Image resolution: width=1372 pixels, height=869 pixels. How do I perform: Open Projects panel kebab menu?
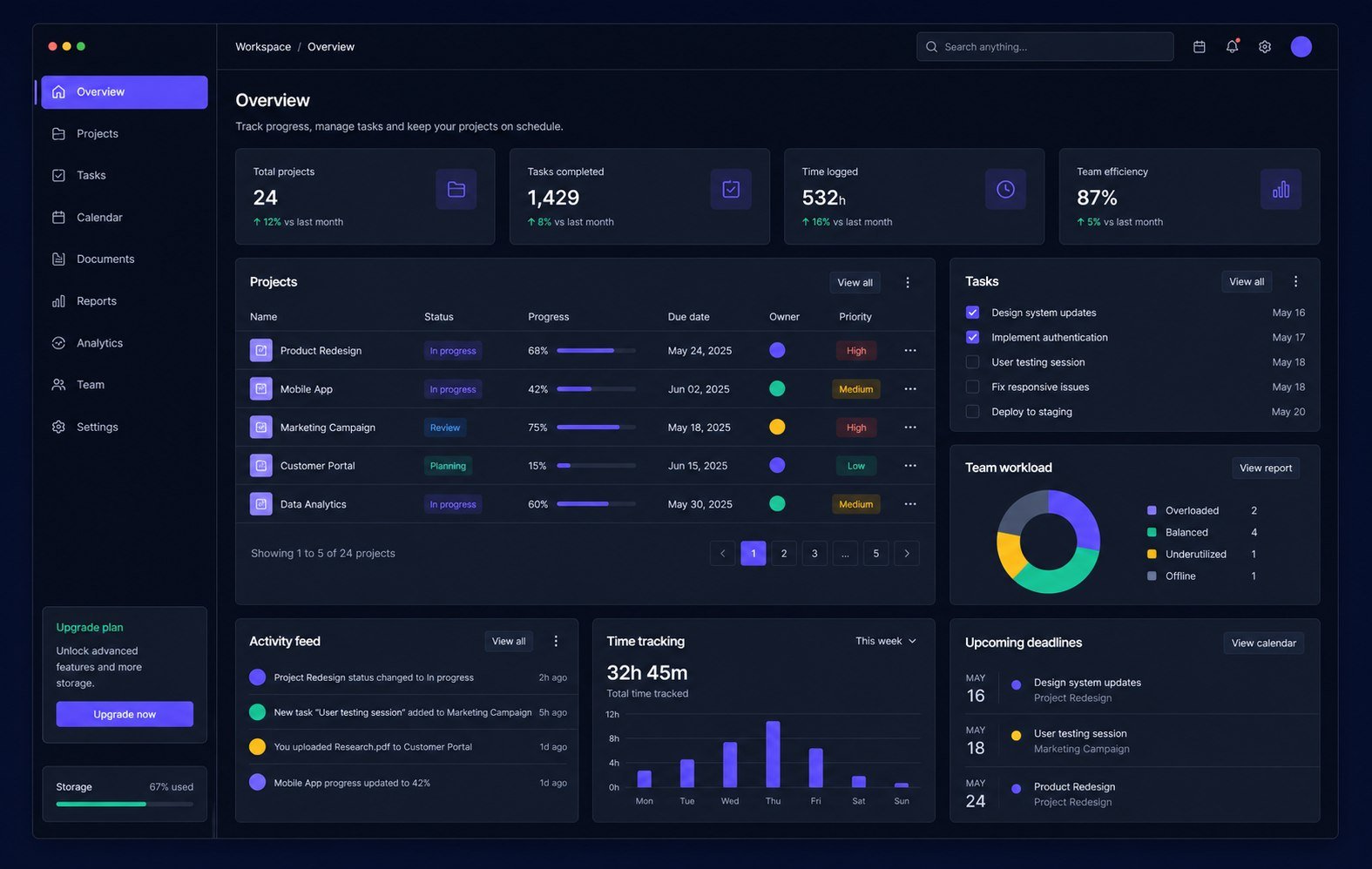click(908, 282)
